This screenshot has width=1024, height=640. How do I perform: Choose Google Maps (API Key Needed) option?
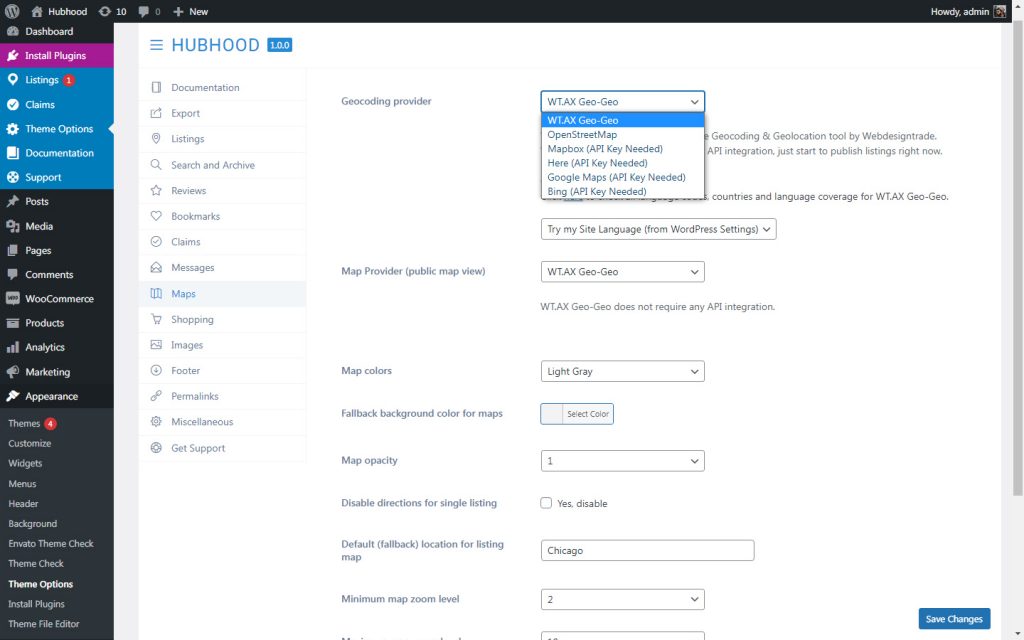(x=615, y=177)
